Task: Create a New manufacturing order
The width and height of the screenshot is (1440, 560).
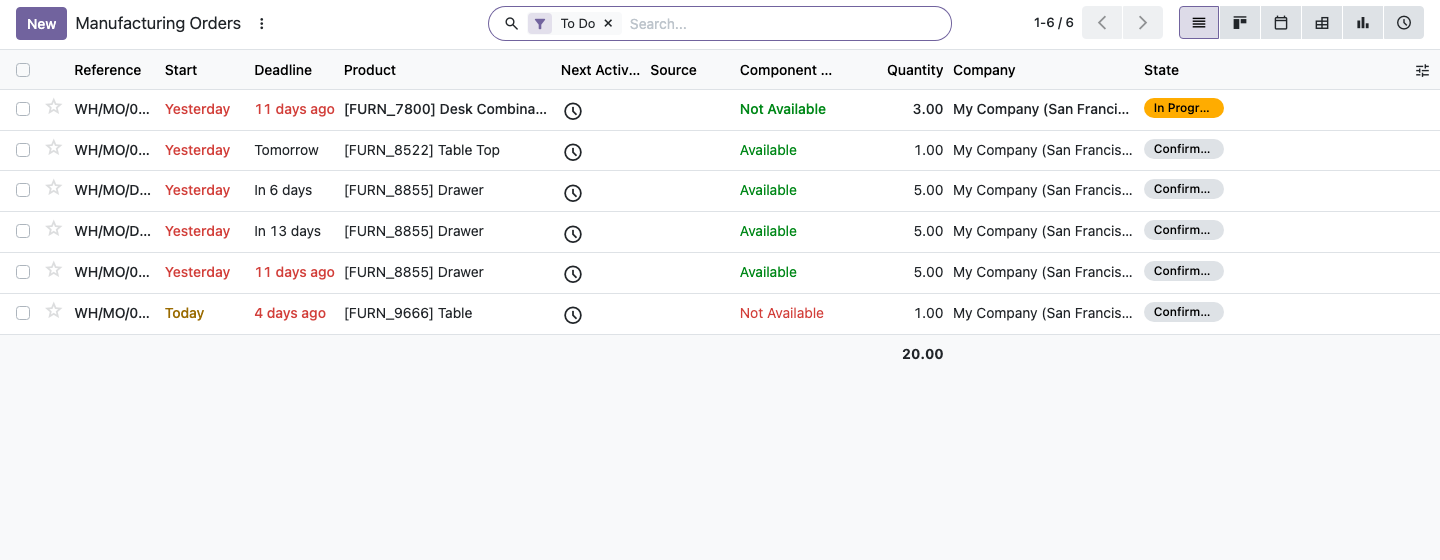Action: (41, 23)
